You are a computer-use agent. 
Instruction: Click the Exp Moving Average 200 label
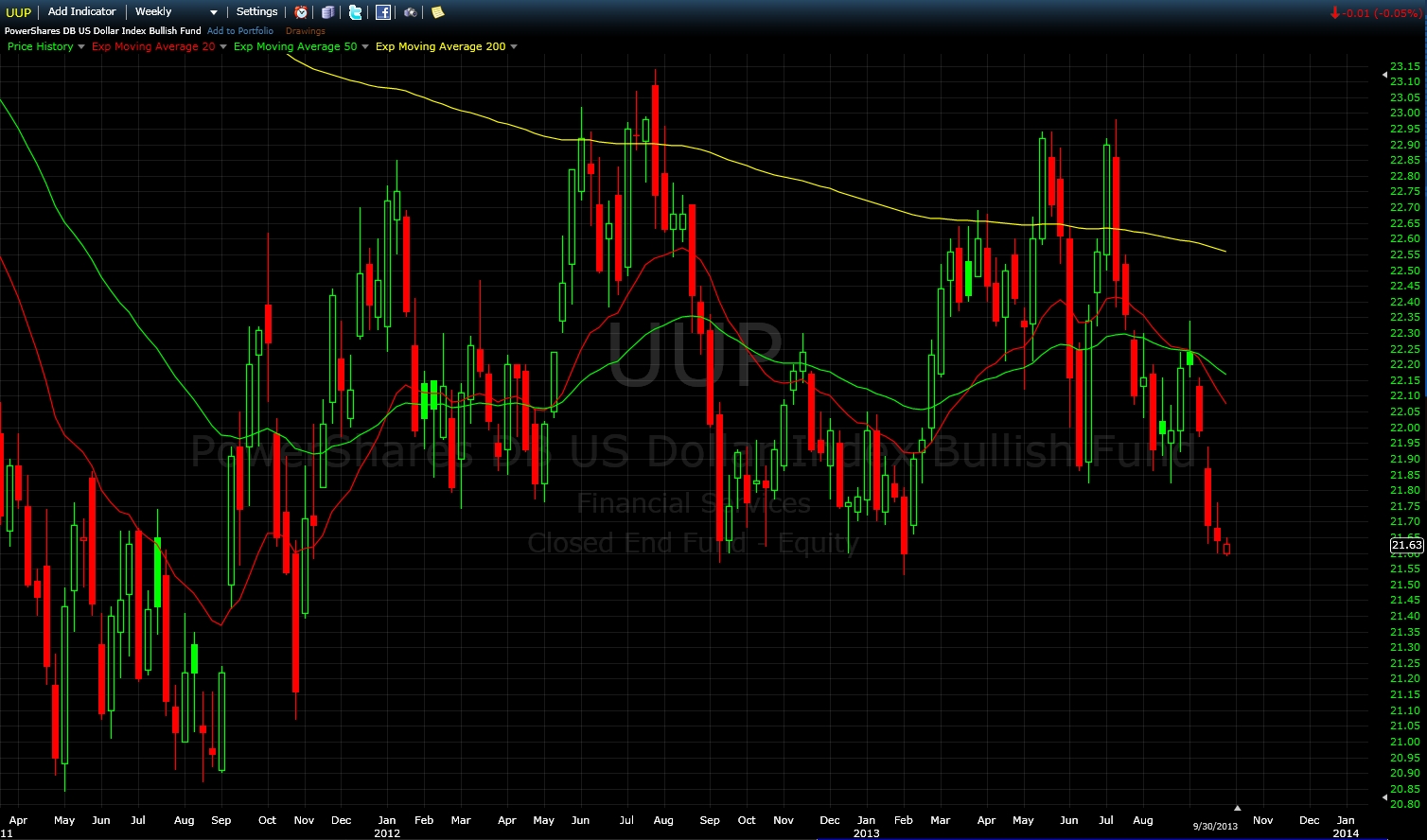click(x=441, y=46)
